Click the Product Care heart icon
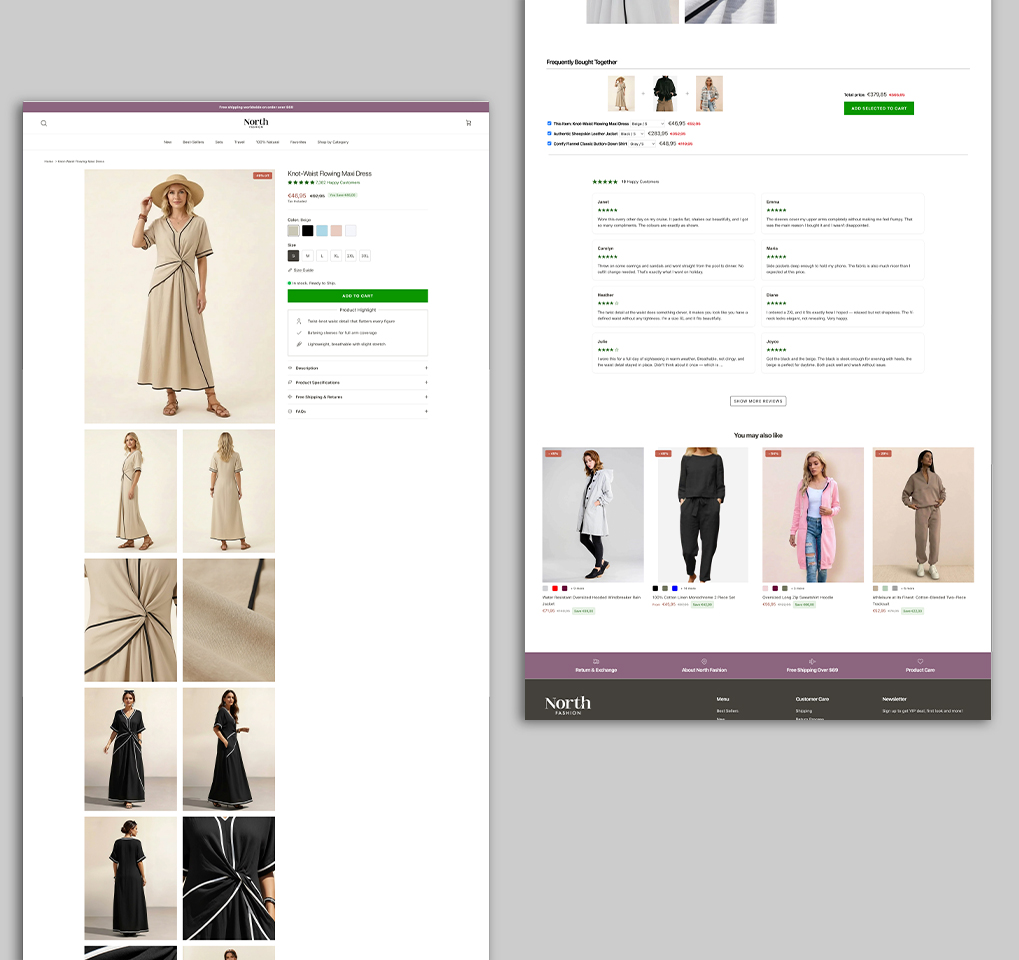This screenshot has height=960, width=1019. point(920,662)
